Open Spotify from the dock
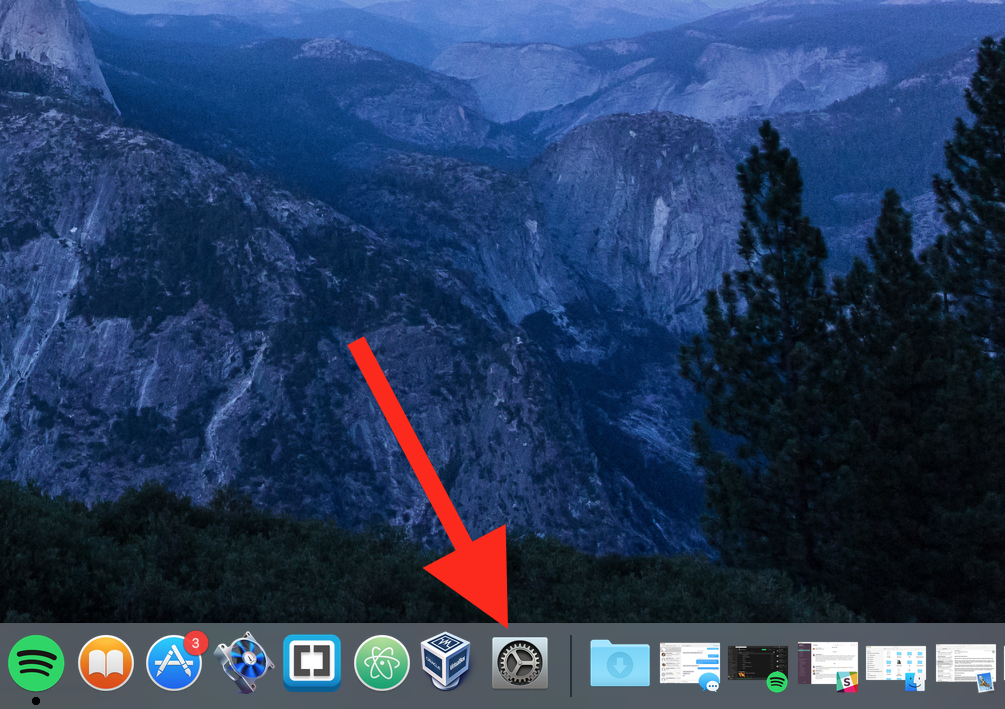Viewport: 1005px width, 709px height. click(36, 663)
